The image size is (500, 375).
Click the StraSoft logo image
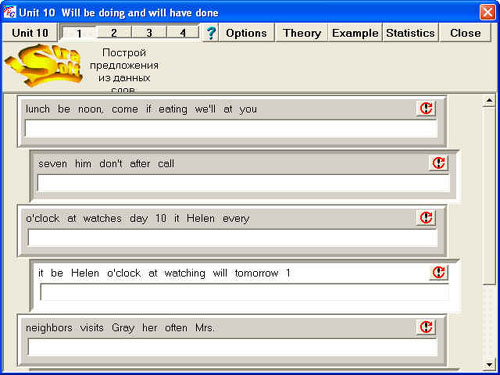(x=44, y=65)
